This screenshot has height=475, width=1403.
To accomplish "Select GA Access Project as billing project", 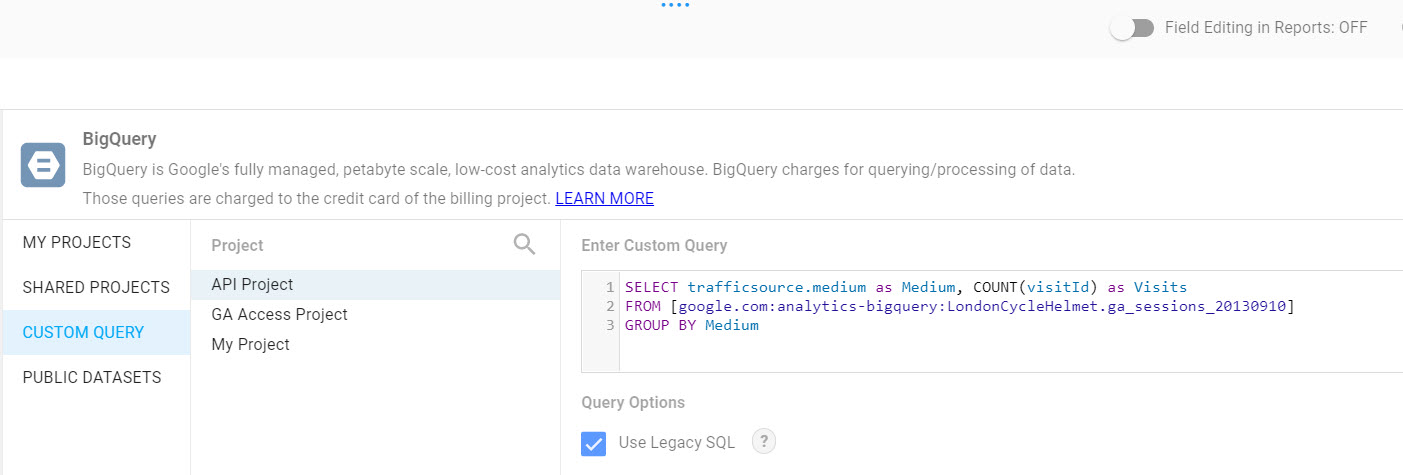I will pos(279,315).
